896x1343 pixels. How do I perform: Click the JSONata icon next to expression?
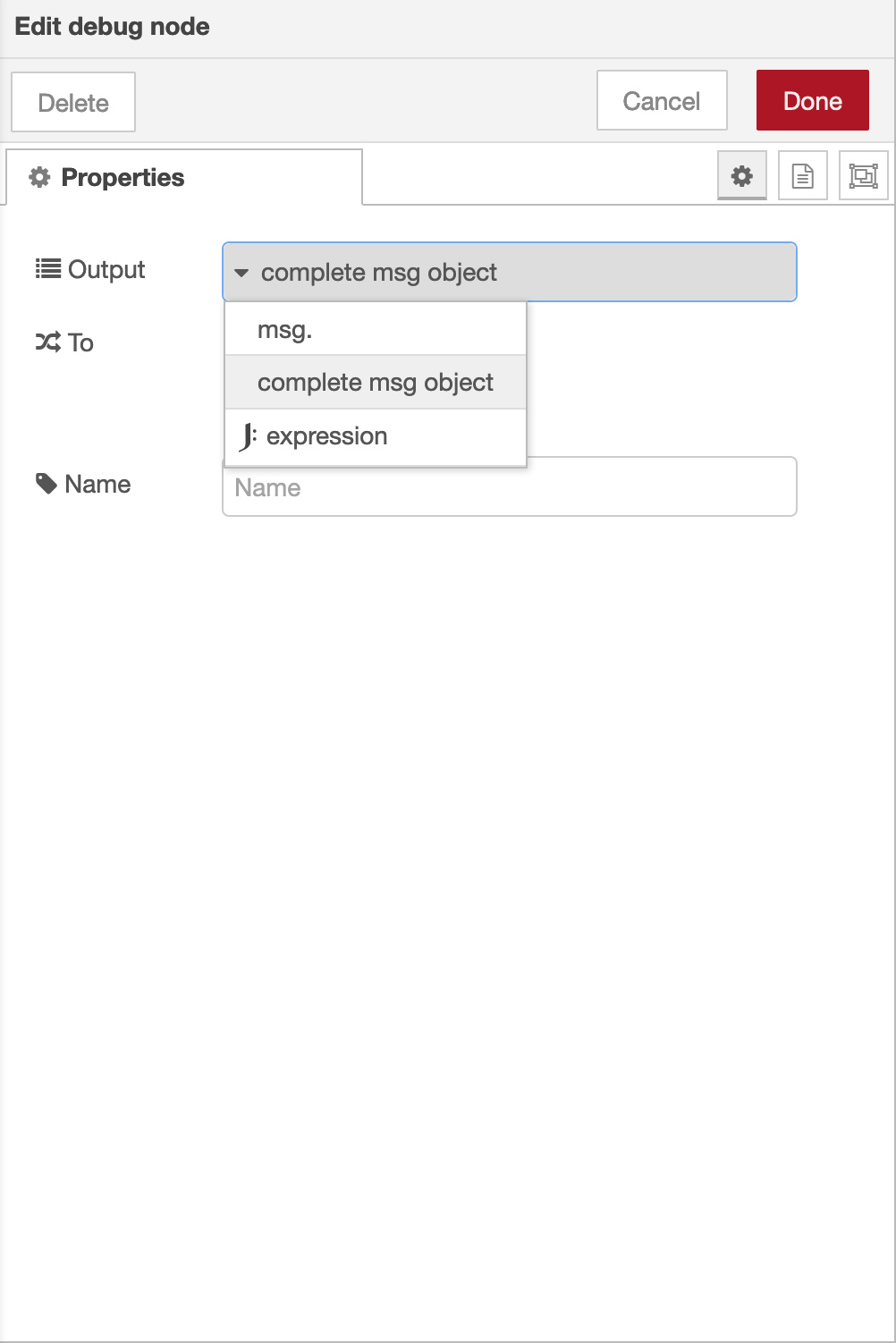pyautogui.click(x=248, y=436)
